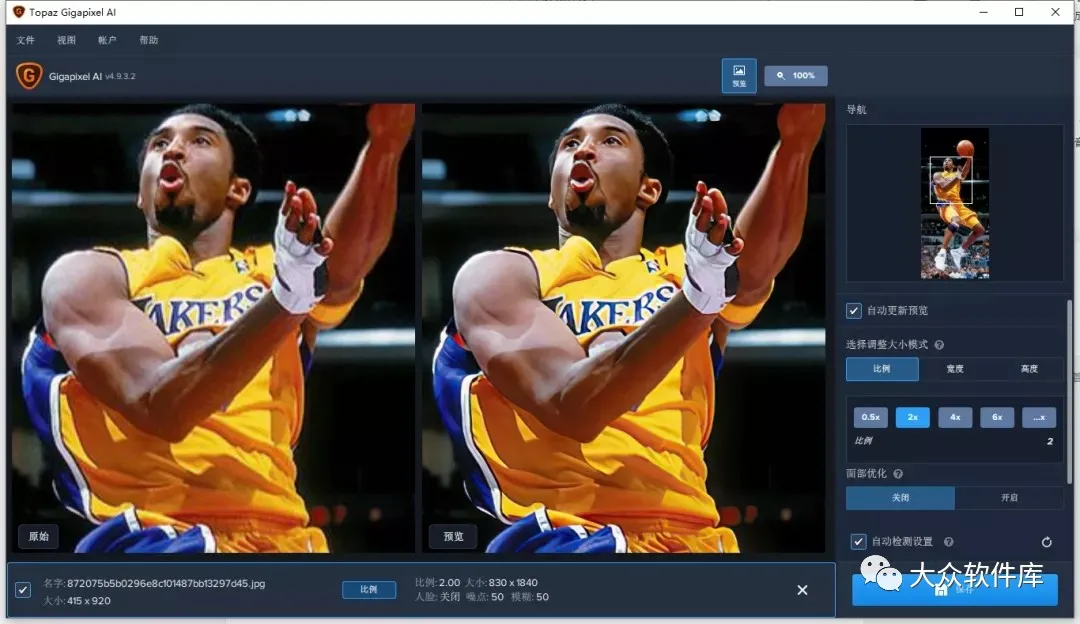1080x624 pixels.
Task: Click the help icon beside 选择调整大小模式
Action: point(939,345)
